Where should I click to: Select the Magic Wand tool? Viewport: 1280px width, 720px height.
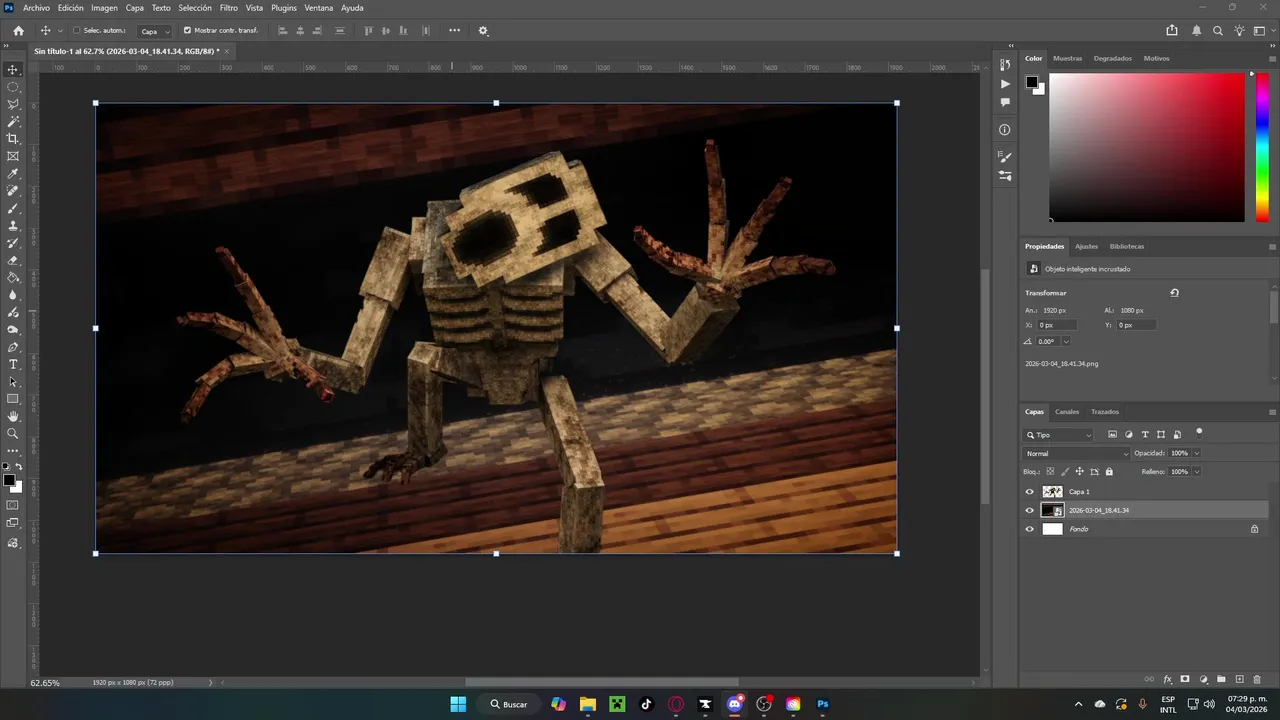[13, 121]
